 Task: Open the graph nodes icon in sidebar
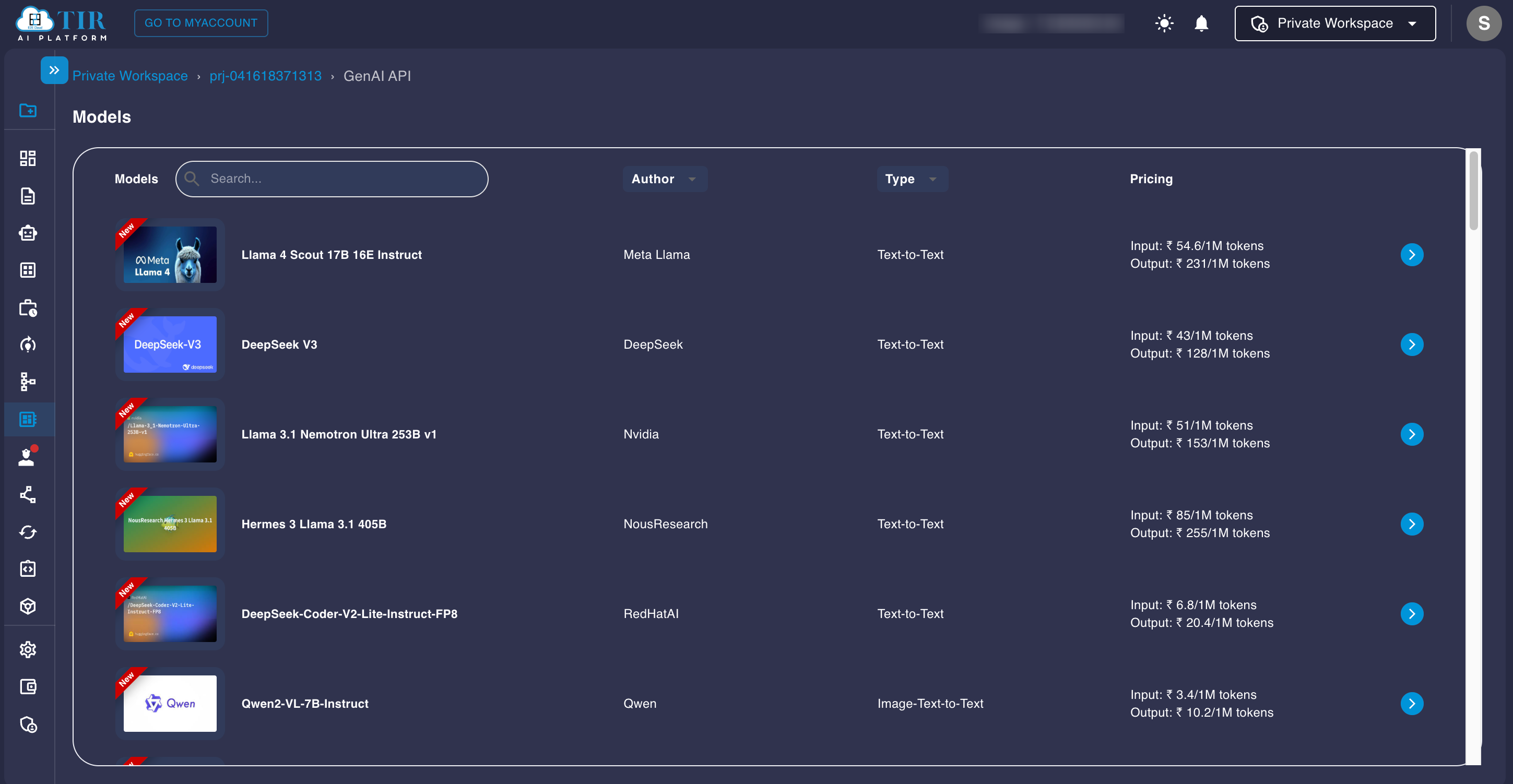[28, 494]
